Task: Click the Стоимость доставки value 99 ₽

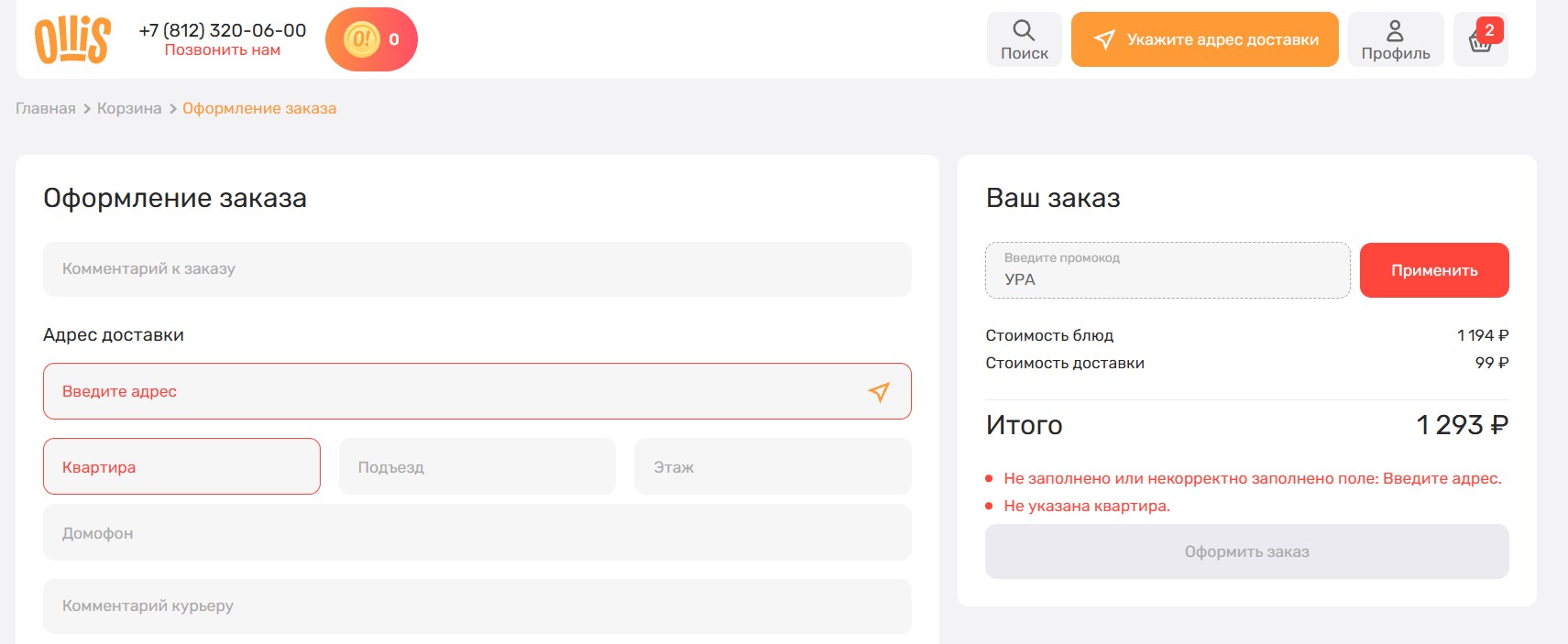Action: pos(1492,363)
